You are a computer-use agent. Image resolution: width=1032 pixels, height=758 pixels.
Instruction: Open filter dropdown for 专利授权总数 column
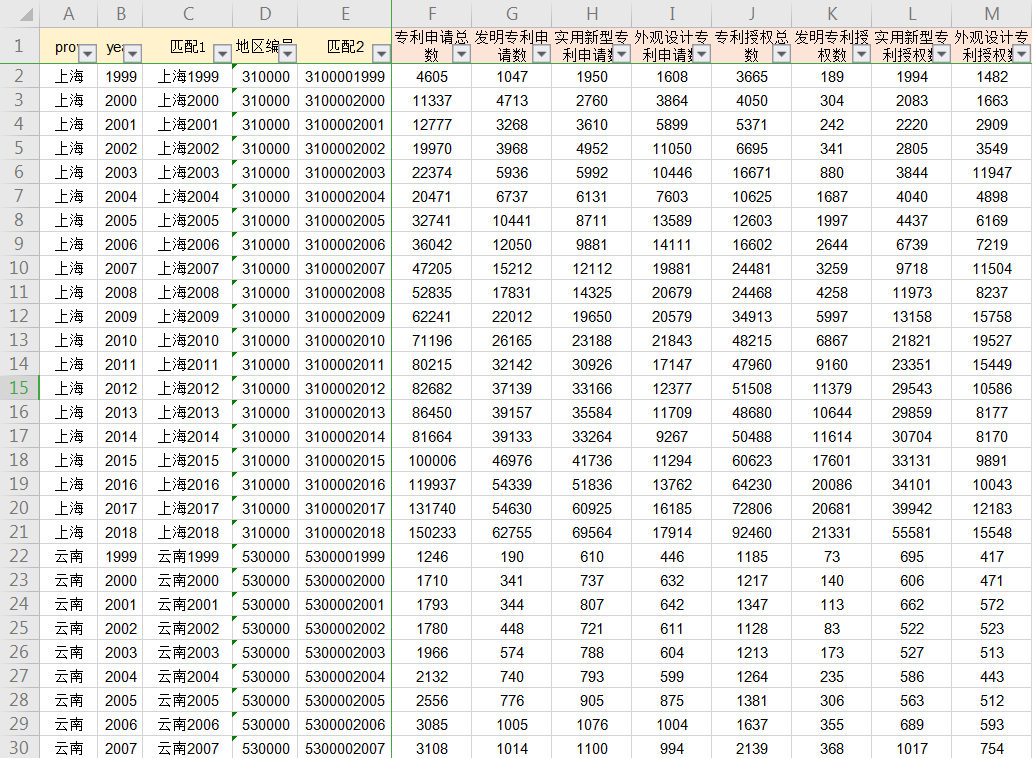coord(781,54)
